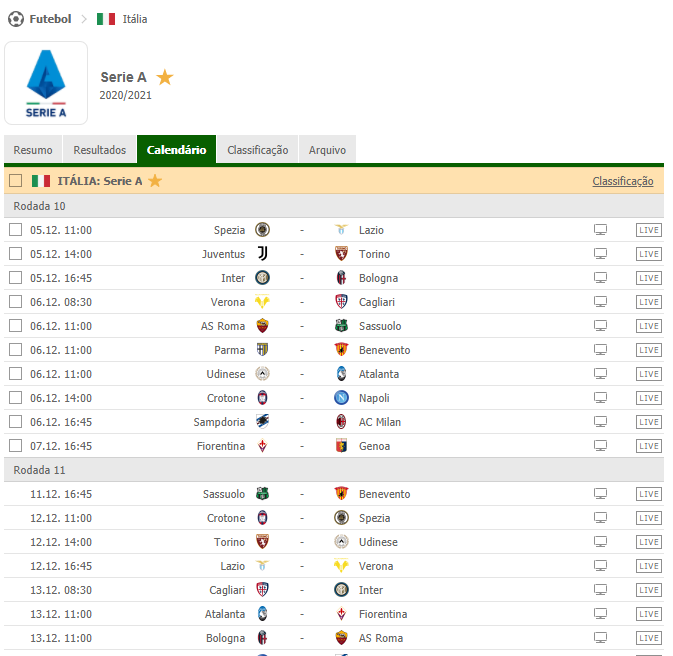
Task: Check the Spezia - Lazio match checkbox
Action: point(15,230)
